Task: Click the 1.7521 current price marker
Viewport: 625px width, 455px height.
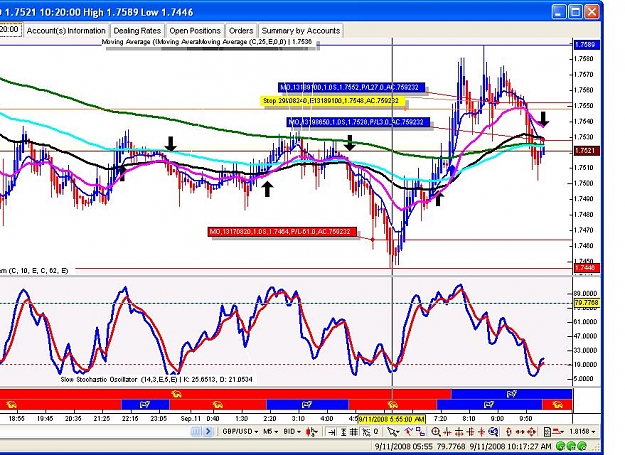Action: [x=586, y=151]
